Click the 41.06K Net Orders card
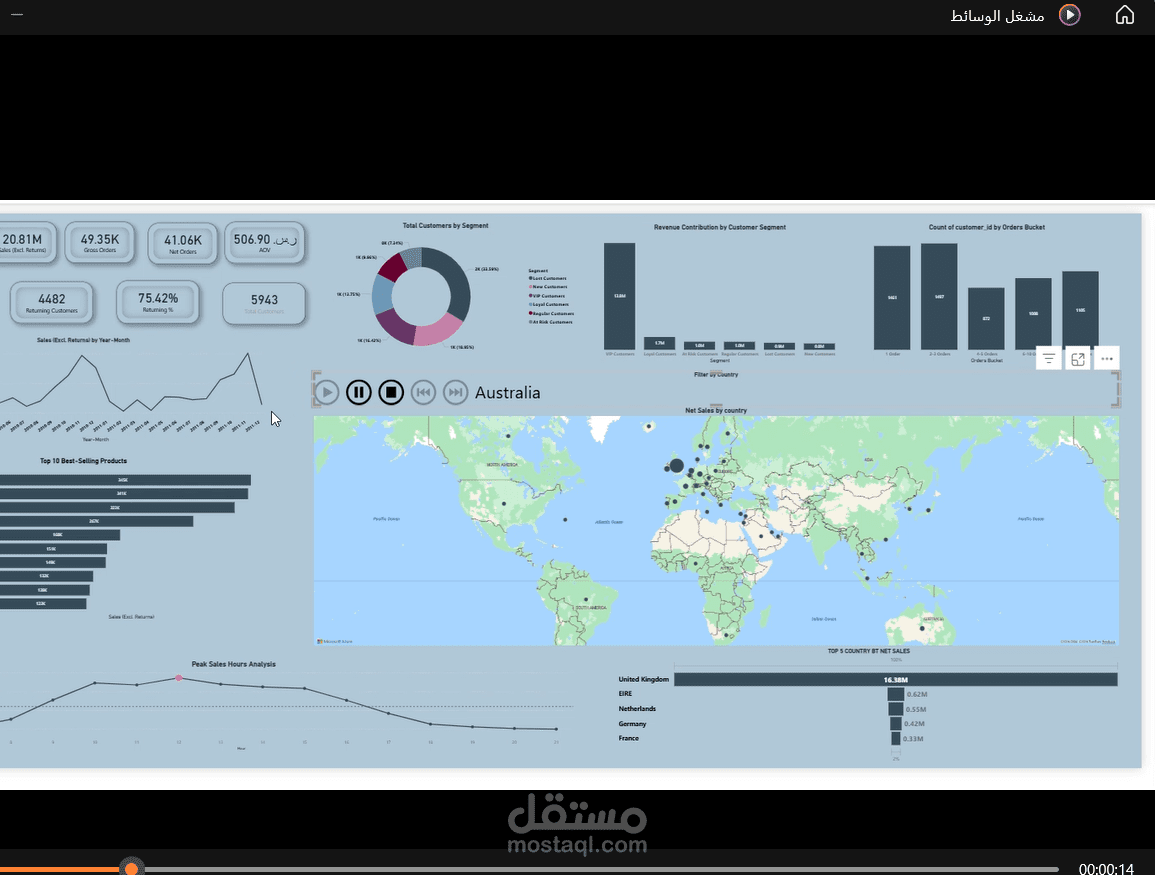This screenshot has height=875, width=1155. (183, 243)
